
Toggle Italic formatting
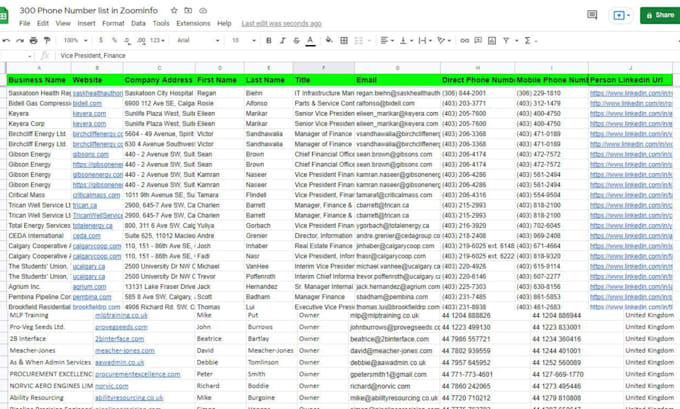click(283, 40)
